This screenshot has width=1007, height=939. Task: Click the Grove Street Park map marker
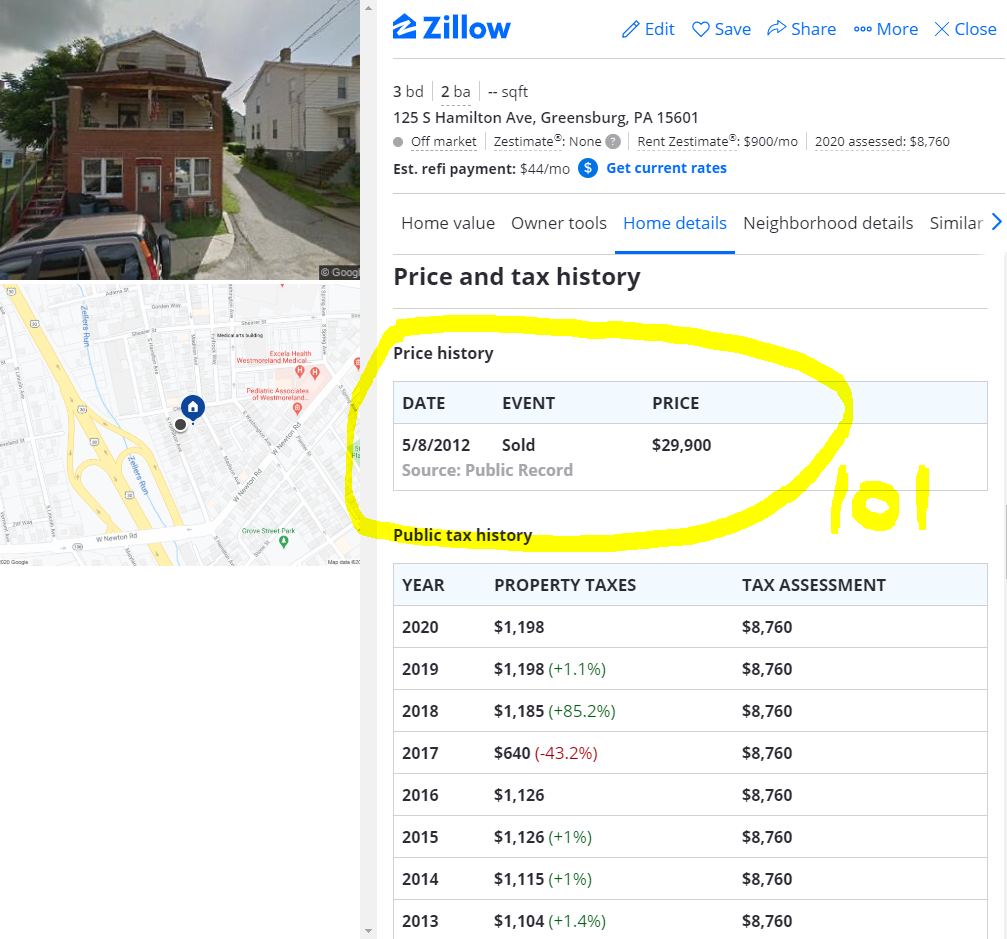(284, 541)
